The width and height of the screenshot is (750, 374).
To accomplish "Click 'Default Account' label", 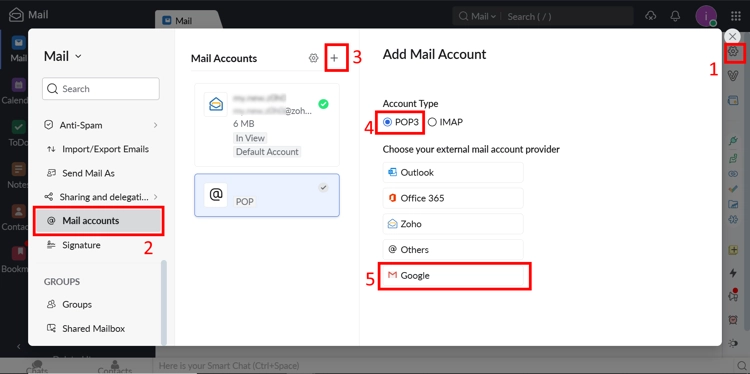I will coord(267,152).
